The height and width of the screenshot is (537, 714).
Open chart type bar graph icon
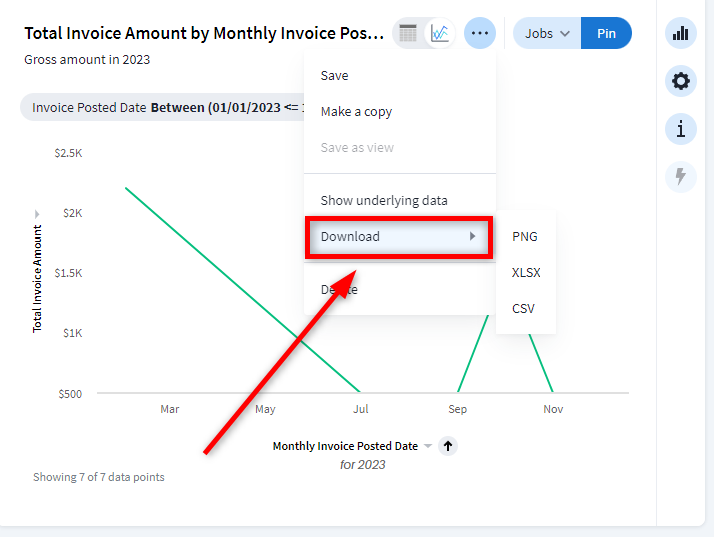click(x=681, y=33)
